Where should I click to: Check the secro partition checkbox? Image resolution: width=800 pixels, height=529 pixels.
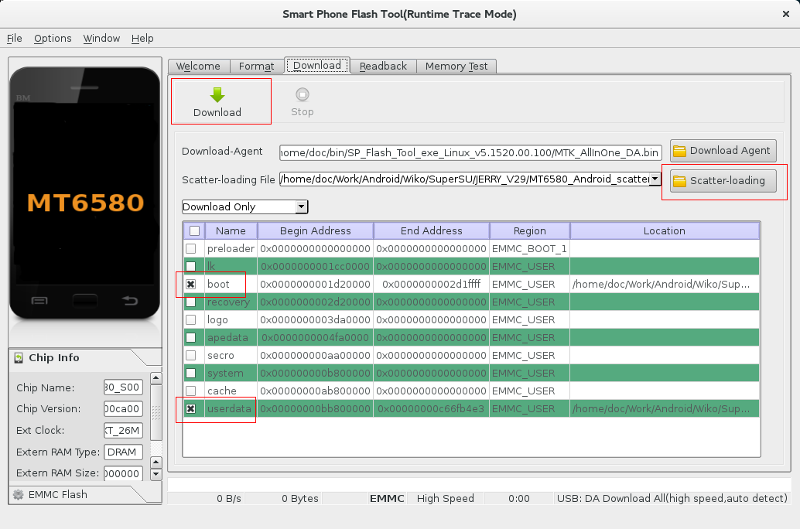pyautogui.click(x=191, y=355)
